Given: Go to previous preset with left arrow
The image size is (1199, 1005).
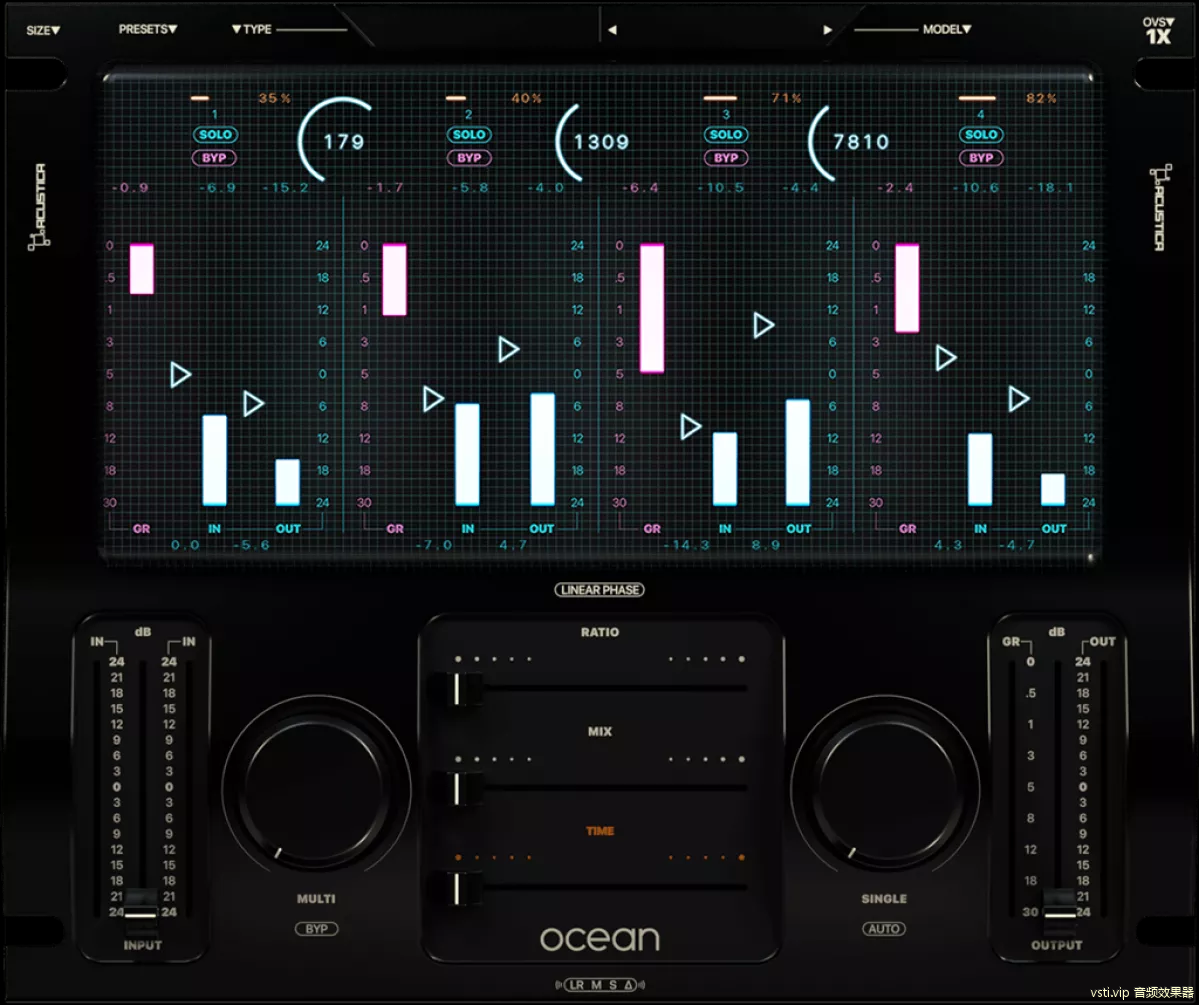Looking at the screenshot, I should 612,30.
